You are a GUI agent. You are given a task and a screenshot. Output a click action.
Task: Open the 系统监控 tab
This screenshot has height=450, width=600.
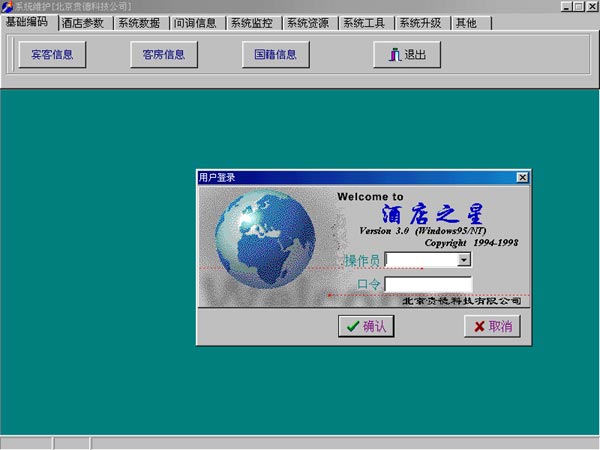[254, 23]
